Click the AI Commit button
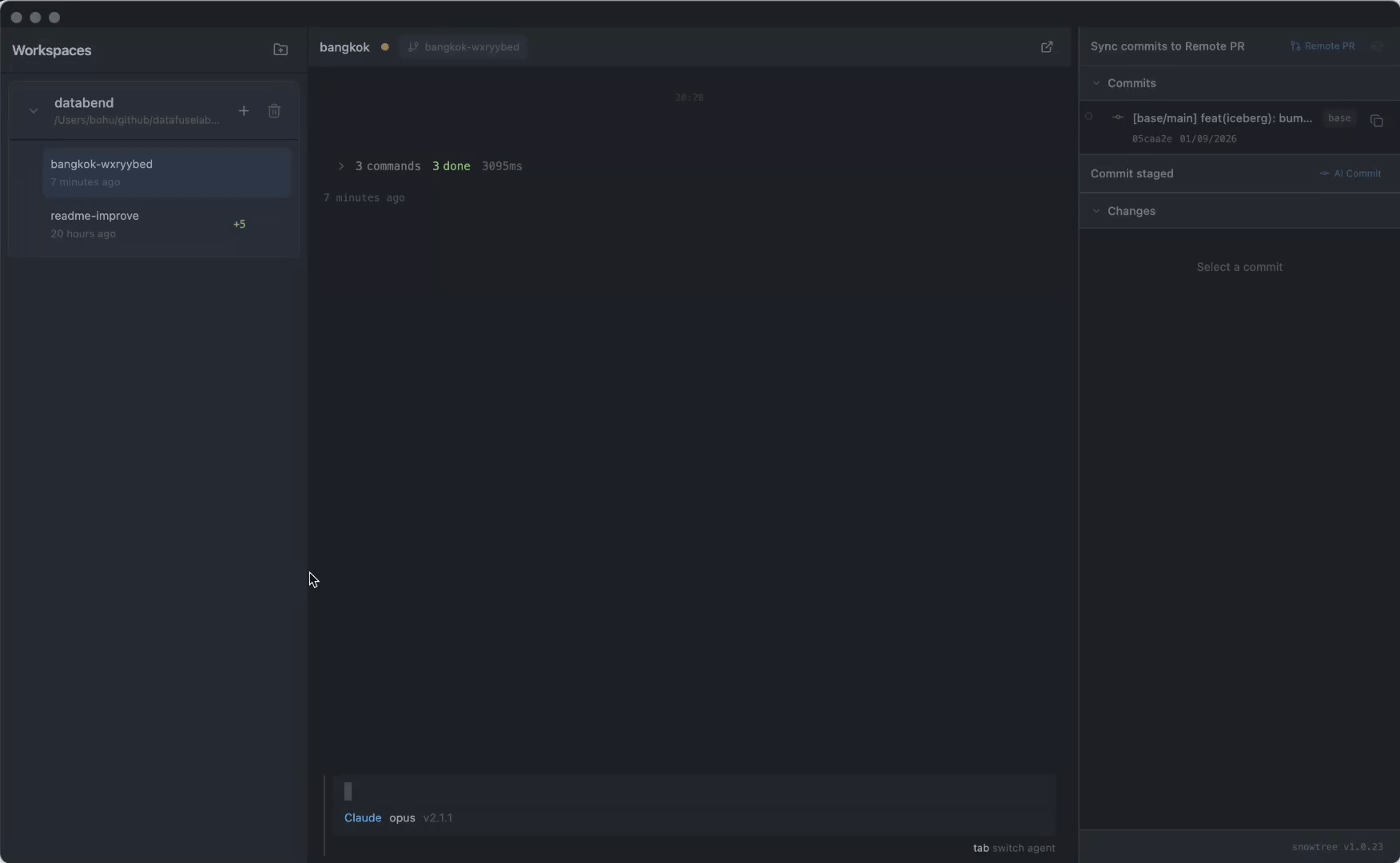 (1350, 173)
